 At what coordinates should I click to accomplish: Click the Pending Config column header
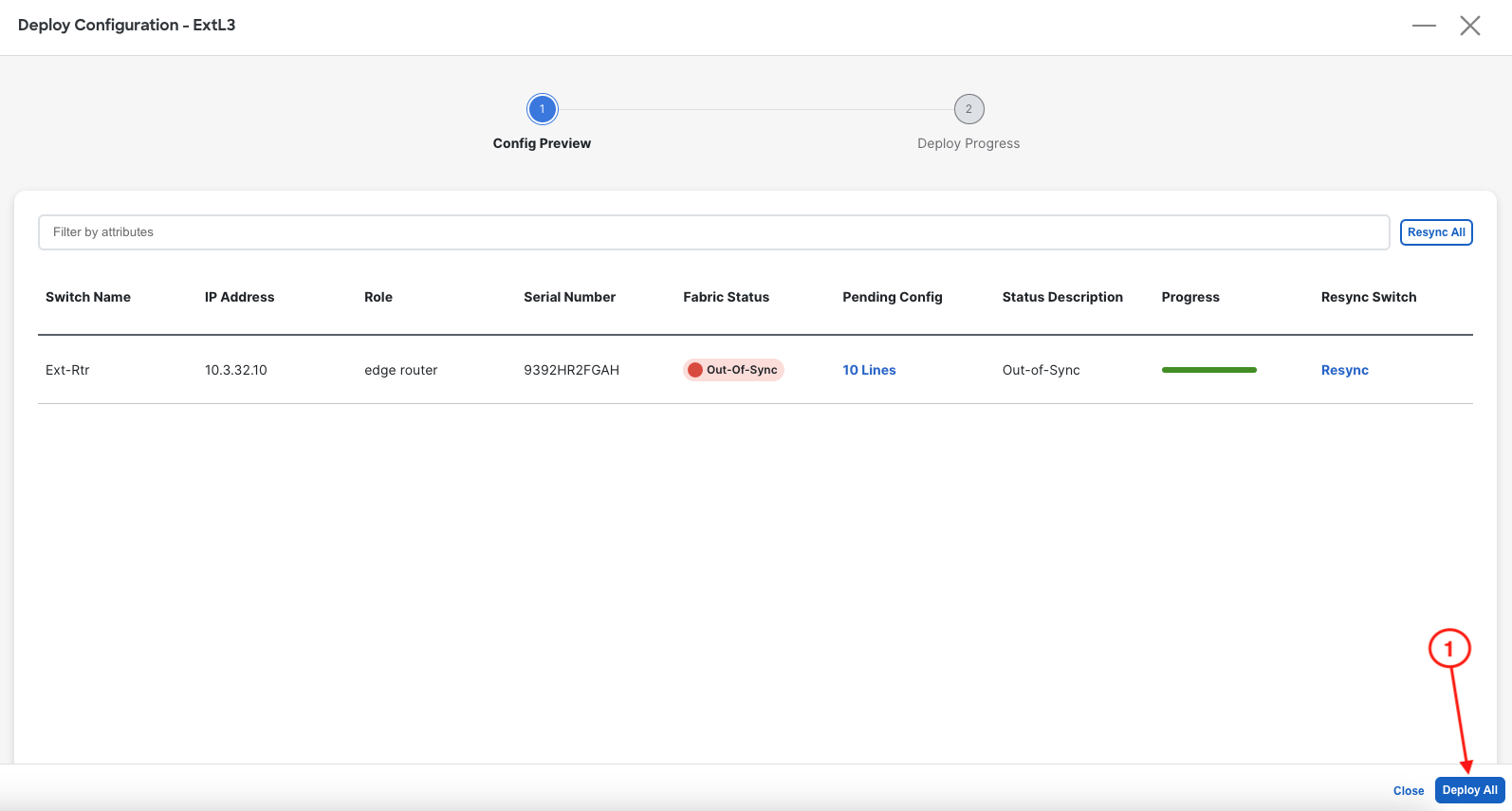click(893, 297)
